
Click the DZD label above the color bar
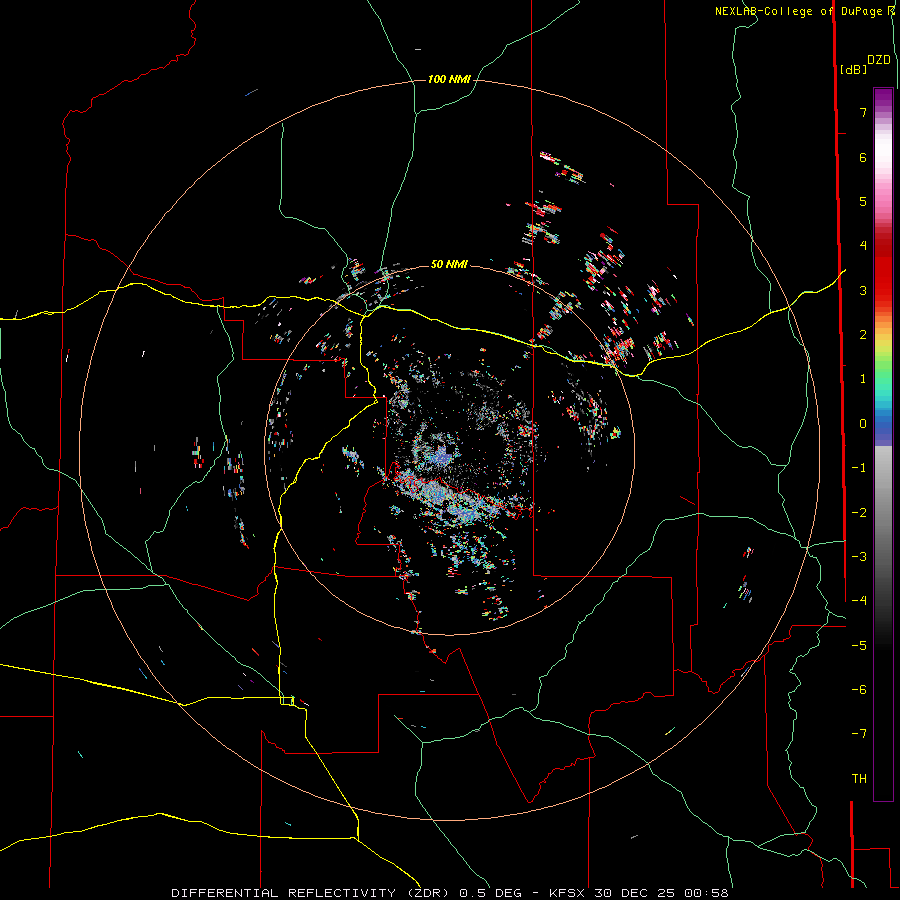[879, 60]
